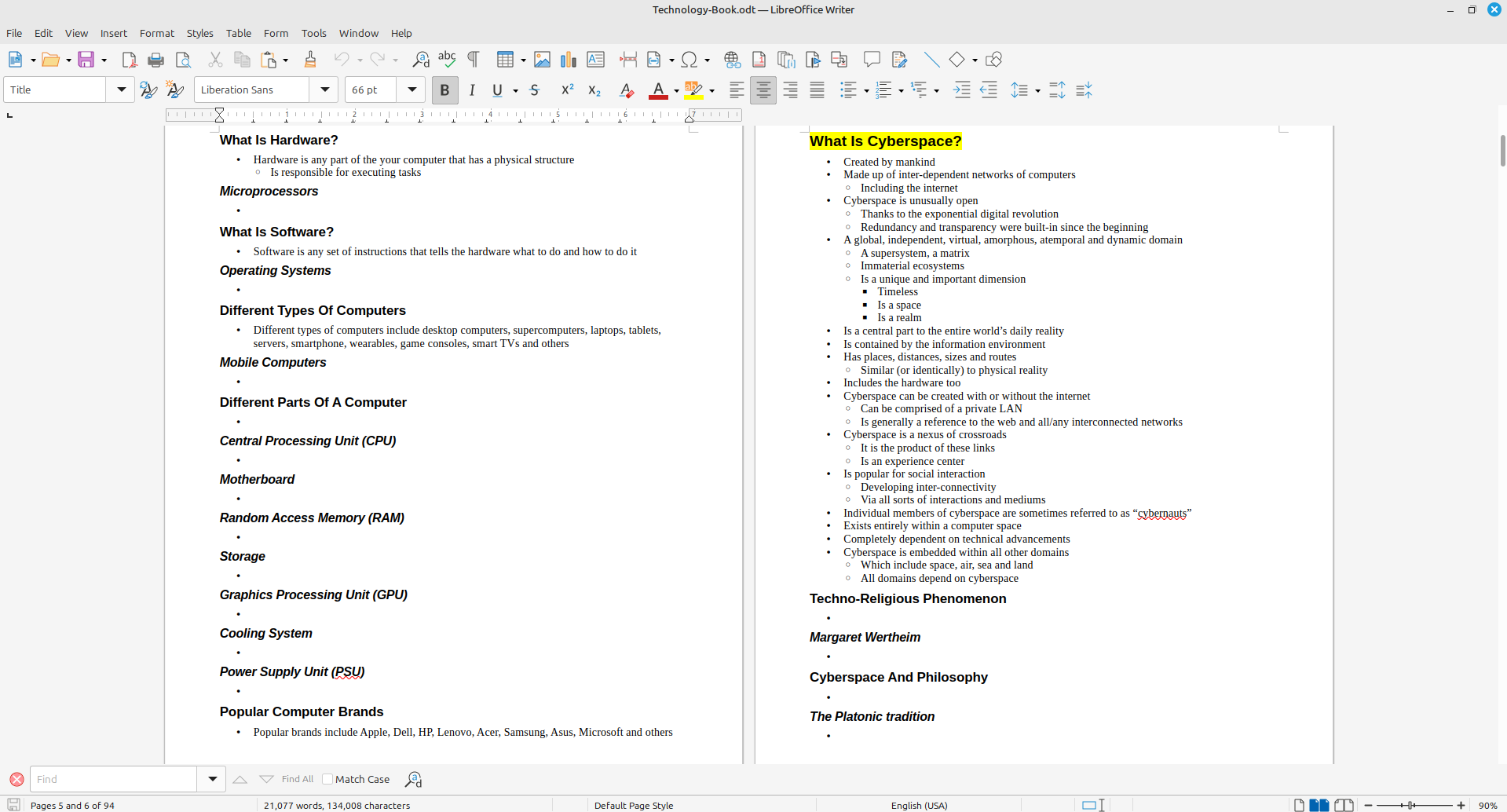Screen dimensions: 1507x812
Task: Insert hyperlink globe icon
Action: (732, 60)
